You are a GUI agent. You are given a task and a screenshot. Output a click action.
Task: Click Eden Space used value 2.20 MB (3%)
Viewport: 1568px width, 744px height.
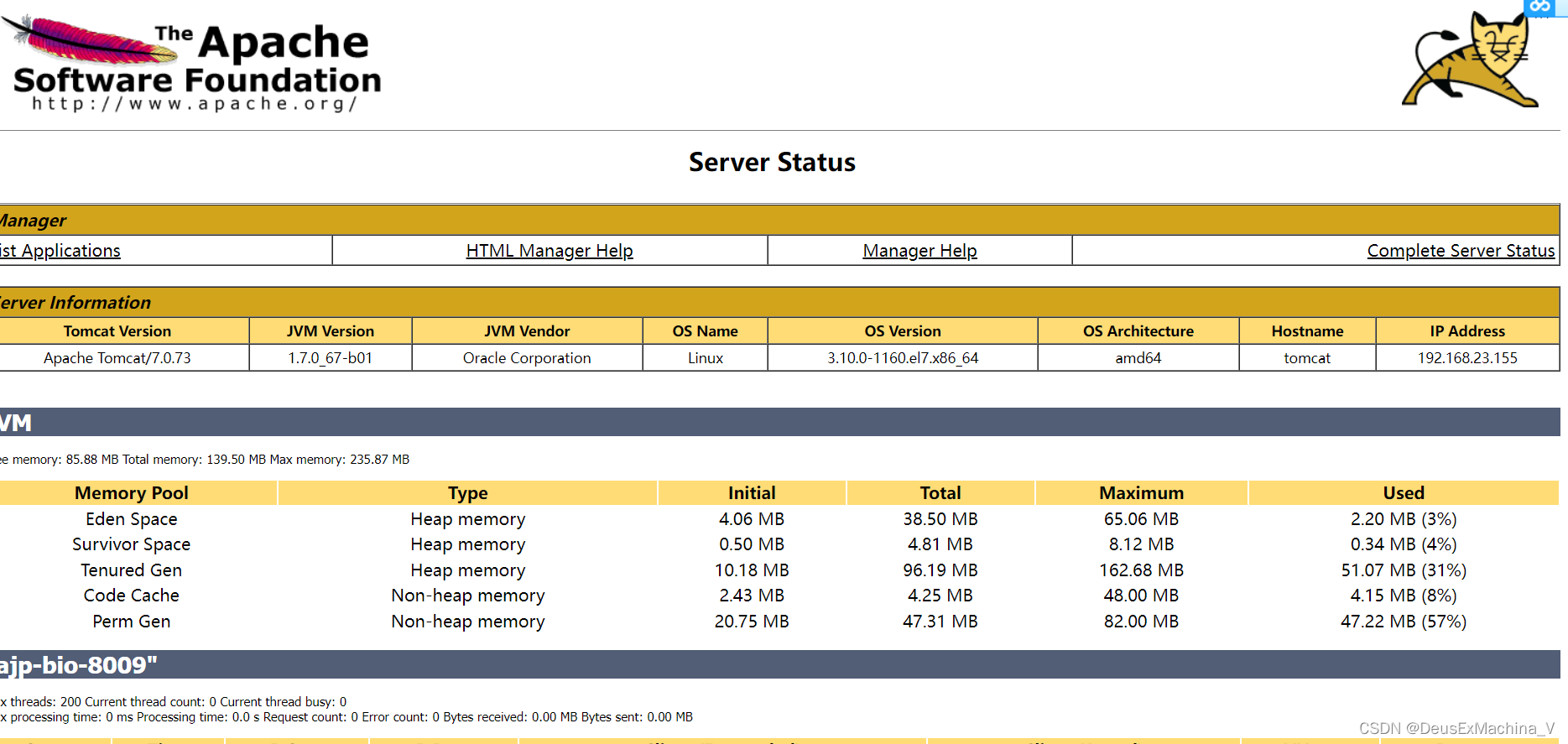click(x=1404, y=519)
